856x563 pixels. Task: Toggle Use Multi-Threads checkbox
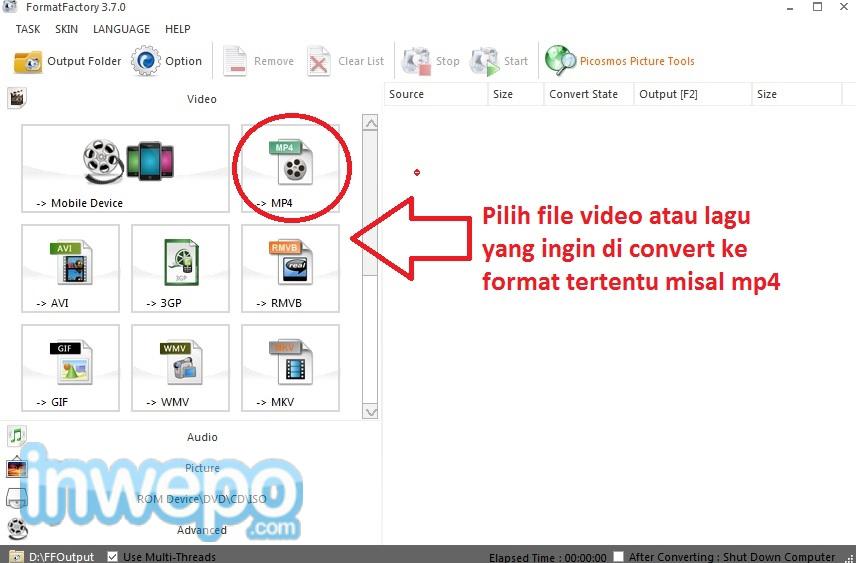pyautogui.click(x=112, y=556)
